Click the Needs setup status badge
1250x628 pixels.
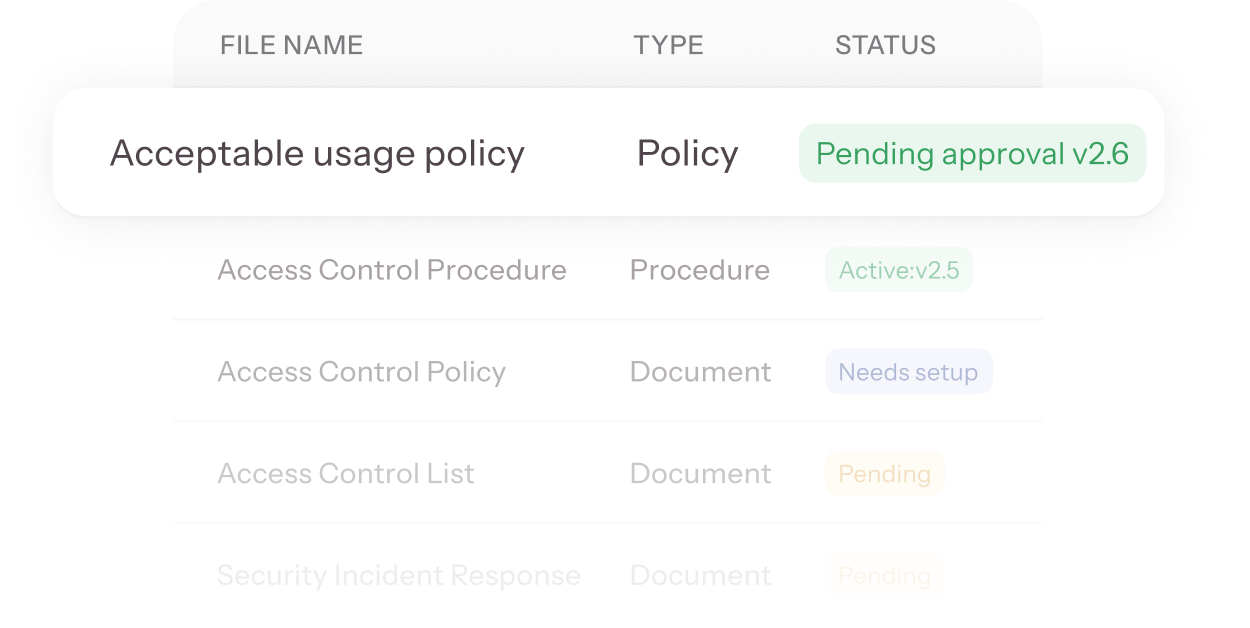coord(908,372)
